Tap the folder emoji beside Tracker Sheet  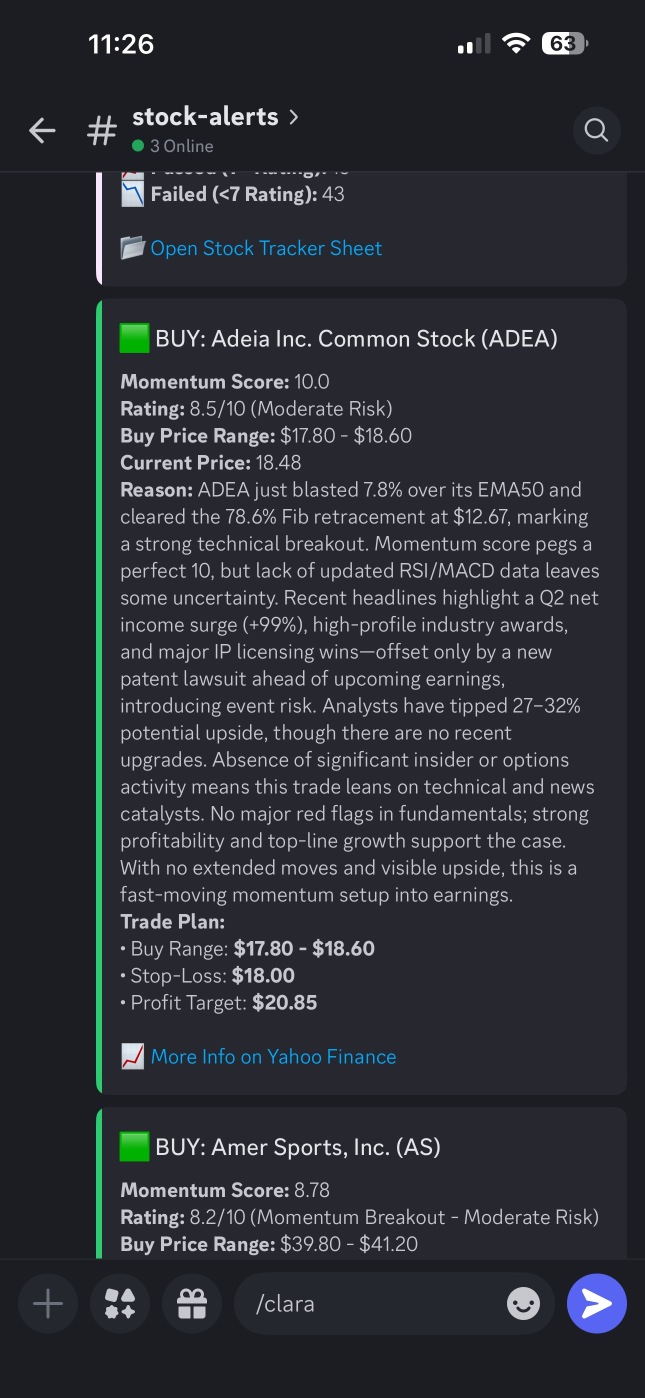point(132,248)
